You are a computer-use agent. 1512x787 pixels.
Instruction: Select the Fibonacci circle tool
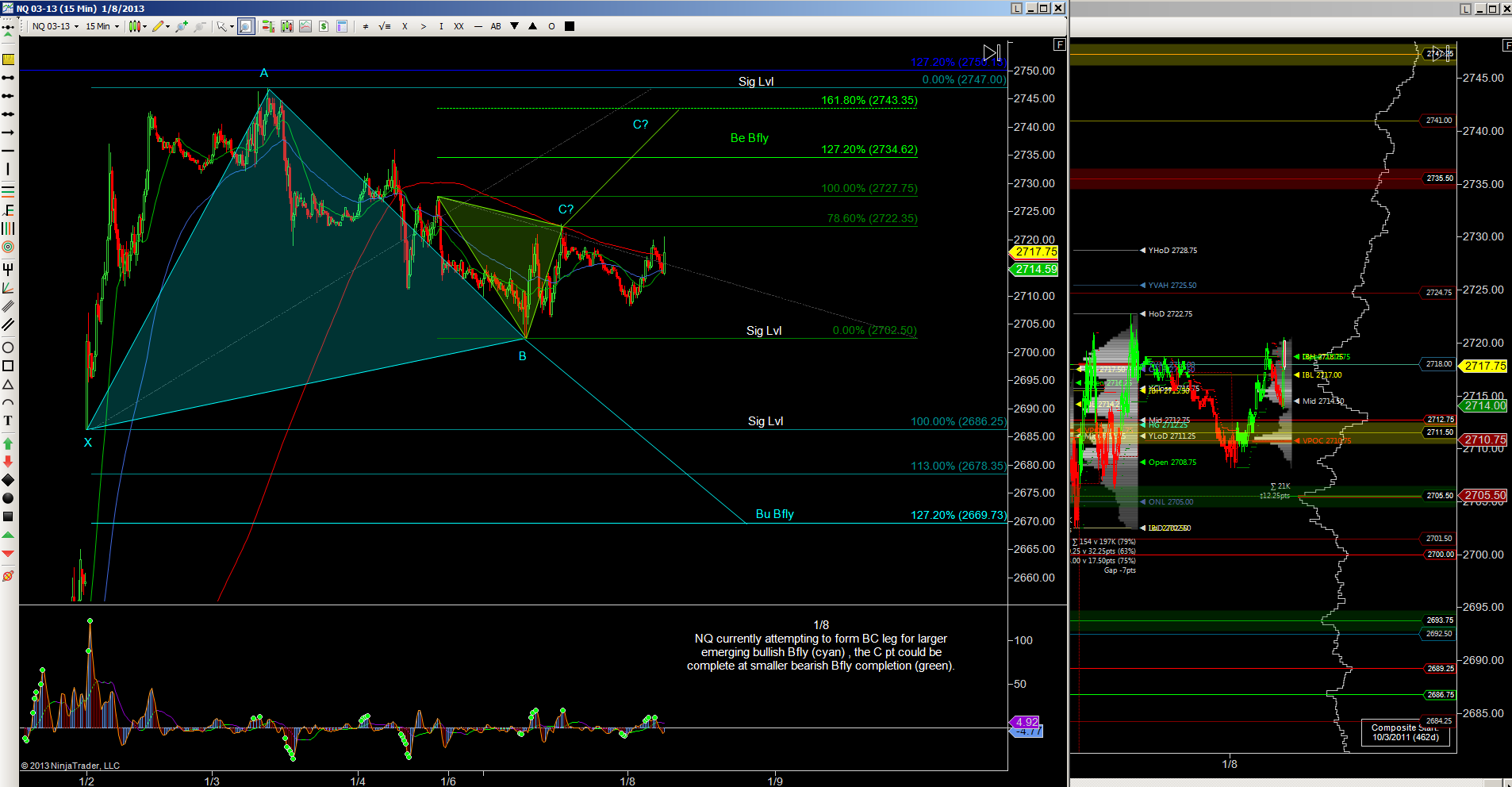click(x=8, y=248)
